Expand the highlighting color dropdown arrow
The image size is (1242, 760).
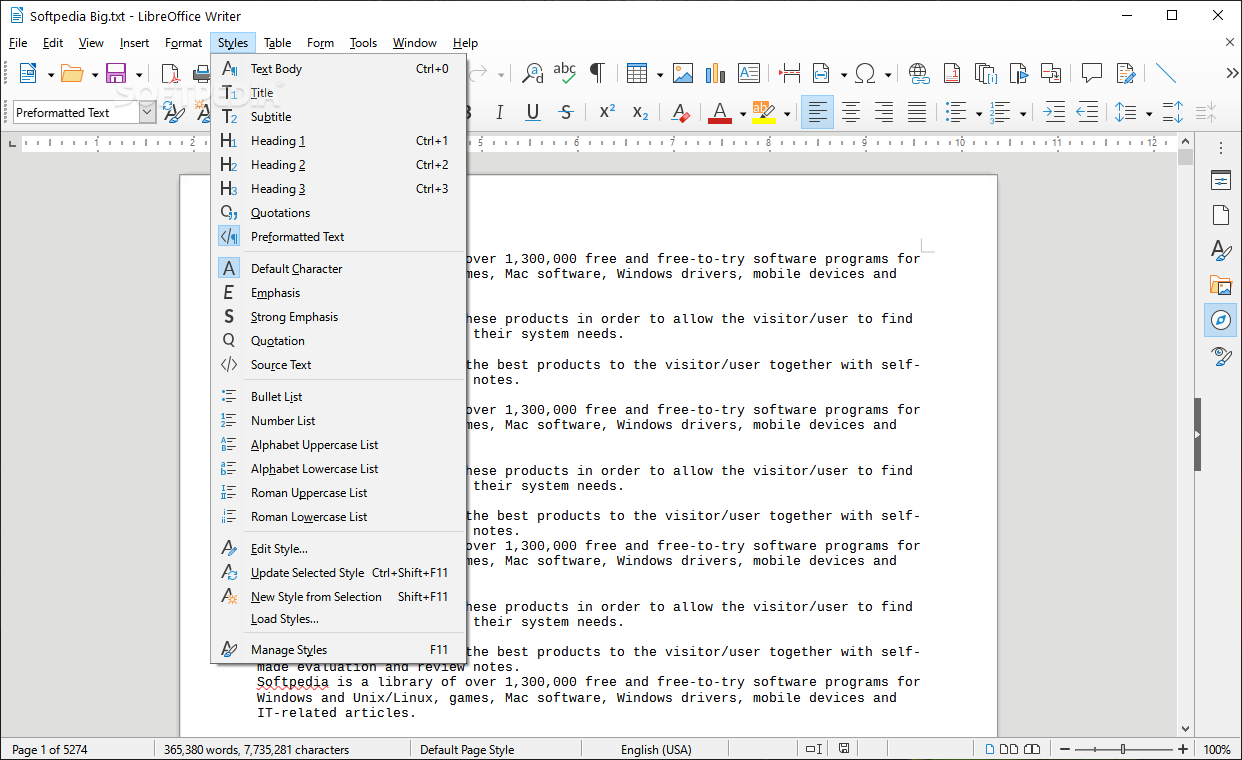787,113
